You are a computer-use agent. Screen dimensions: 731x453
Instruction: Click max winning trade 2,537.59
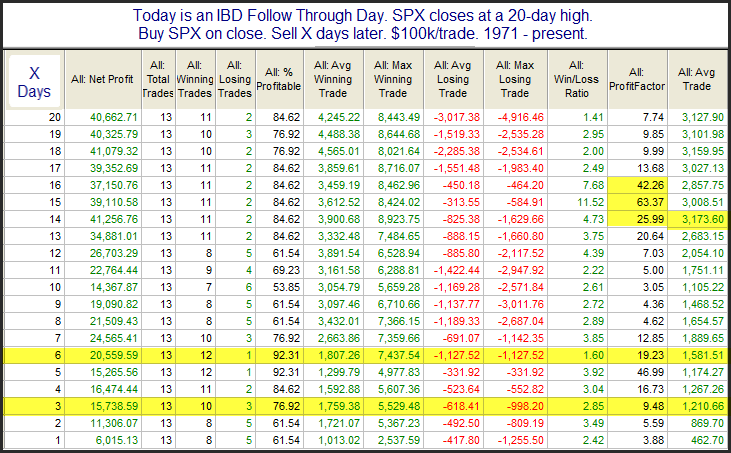click(399, 440)
